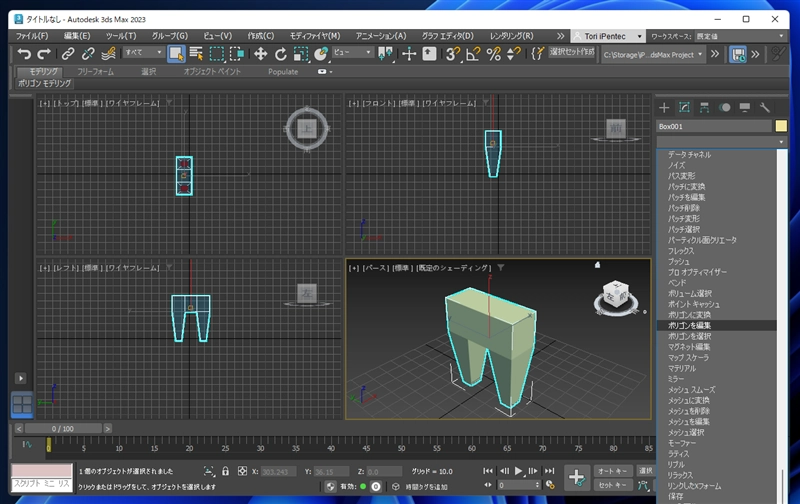Switch to the Populate ribbon tab
This screenshot has width=800, height=504.
click(283, 72)
